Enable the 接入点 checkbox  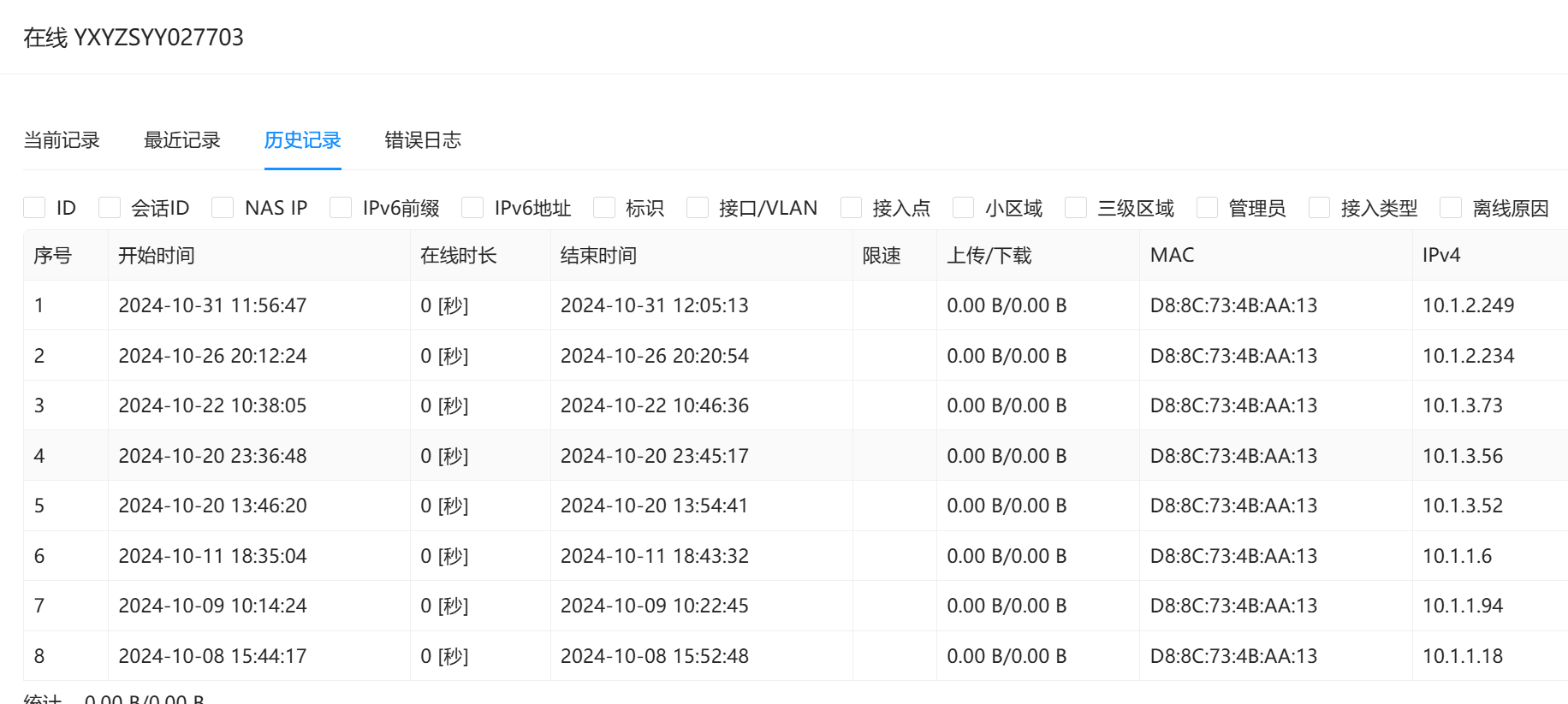[852, 208]
